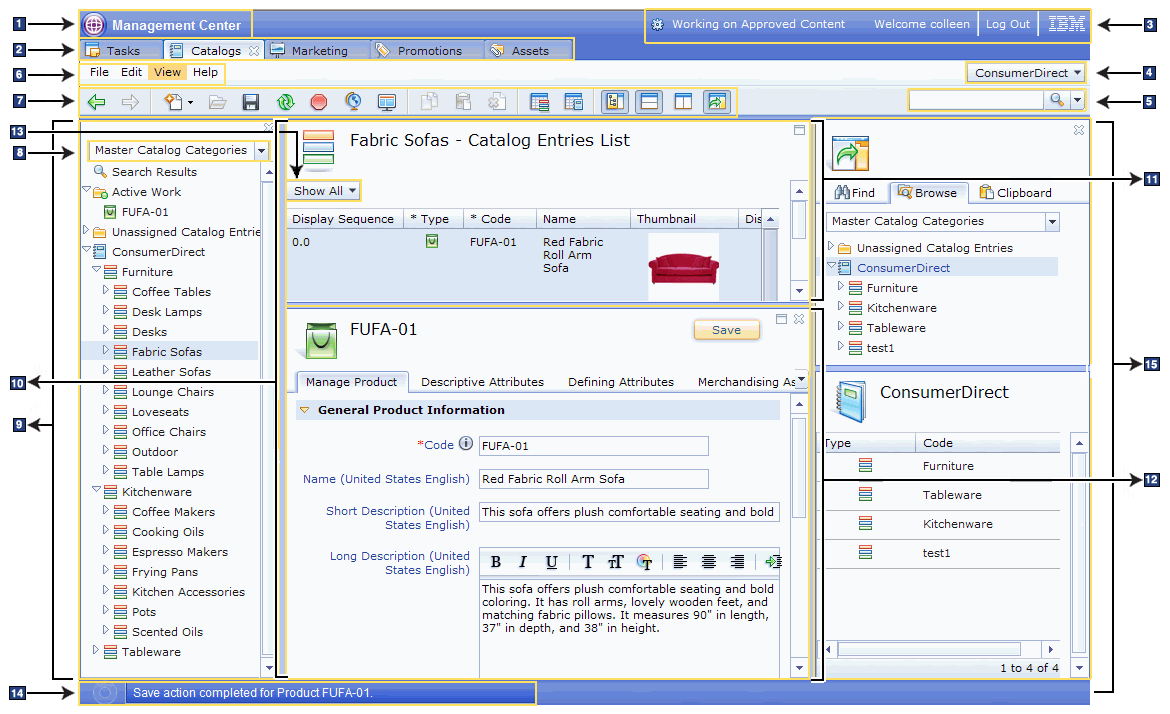Click the Management Center logo icon

pos(94,25)
